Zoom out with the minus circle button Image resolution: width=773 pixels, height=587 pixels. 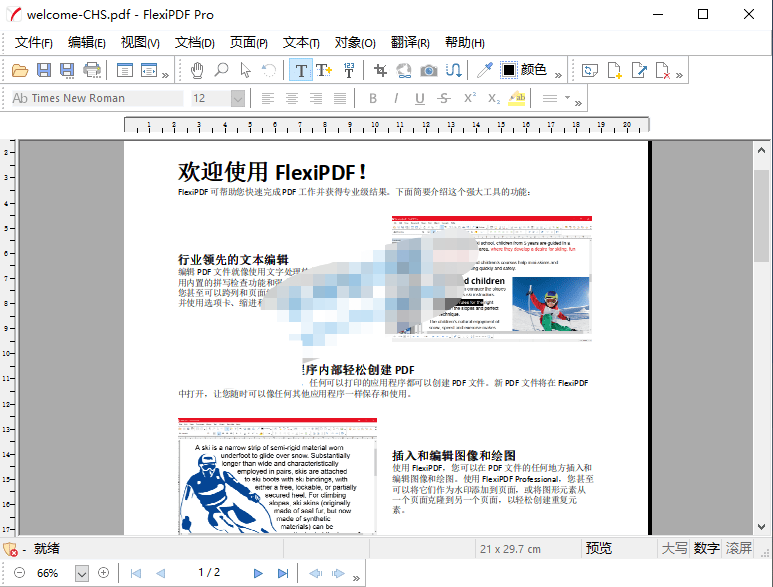(x=19, y=573)
